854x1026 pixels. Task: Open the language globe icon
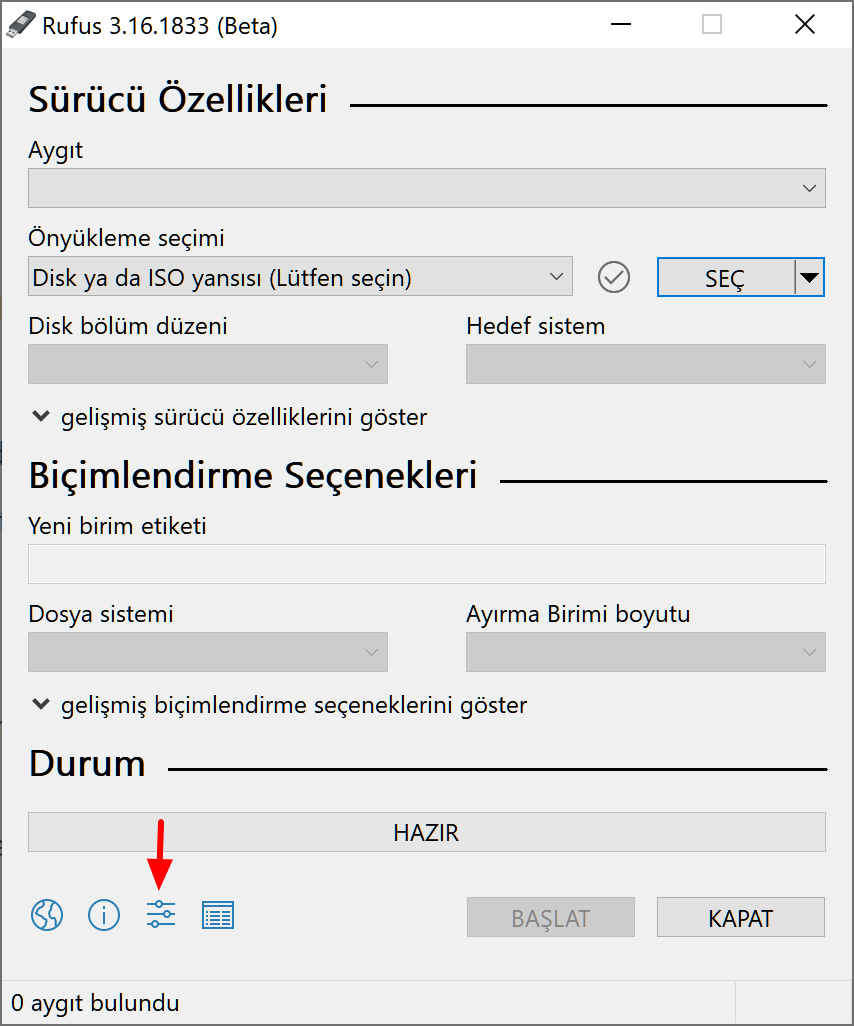(47, 914)
